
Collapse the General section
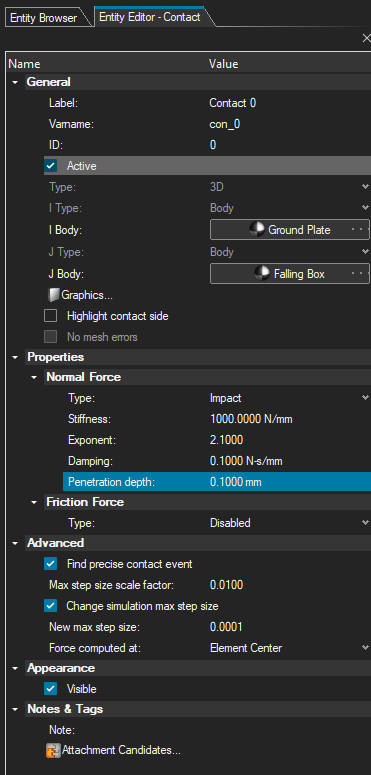15,82
